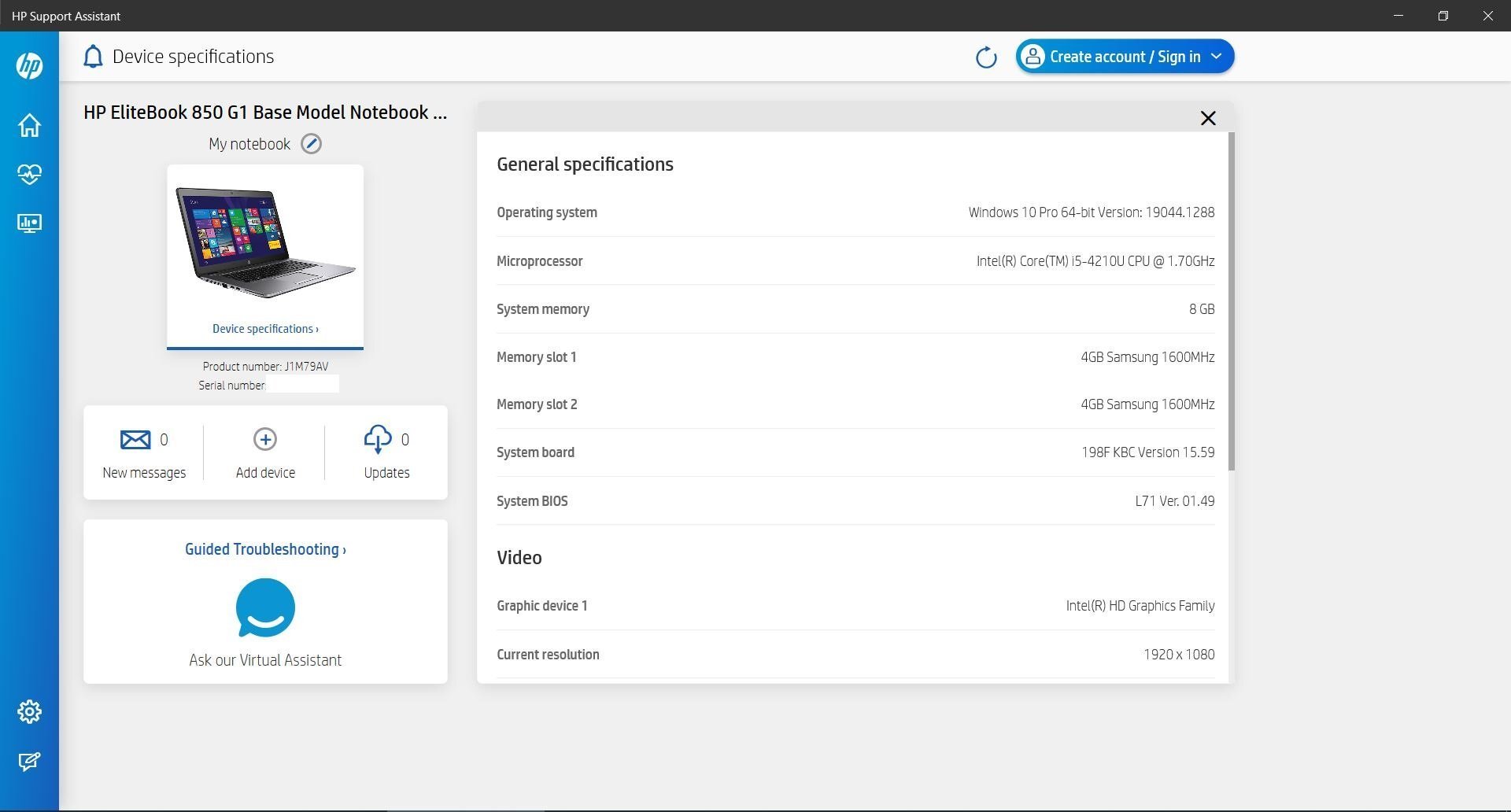Click the Add device plus icon
1511x812 pixels.
(265, 440)
